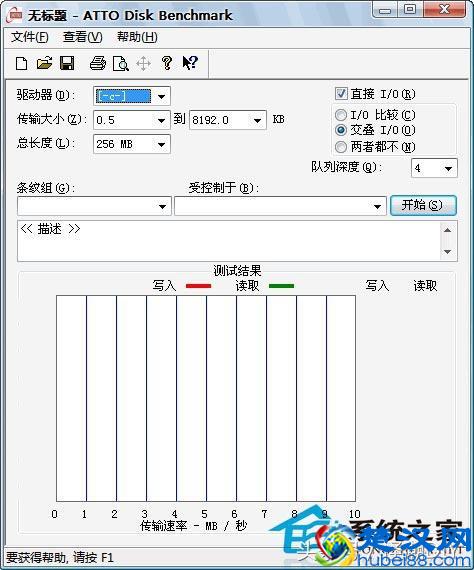The image size is (474, 570).
Task: Click the ATTO app icon in title bar
Action: pos(15,15)
